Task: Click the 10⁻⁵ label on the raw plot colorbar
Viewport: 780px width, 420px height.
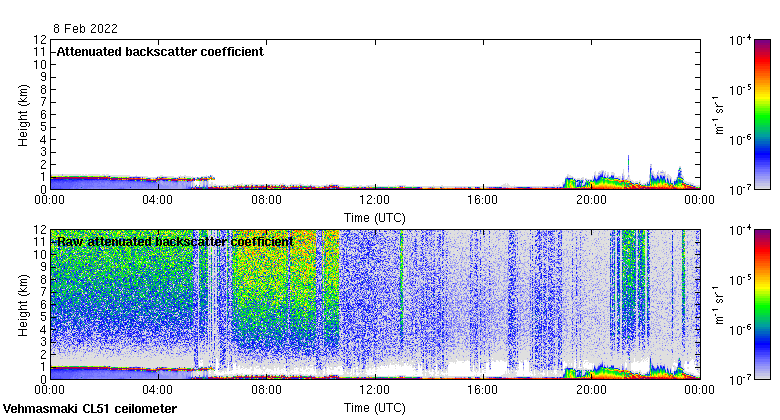Action: (740, 280)
